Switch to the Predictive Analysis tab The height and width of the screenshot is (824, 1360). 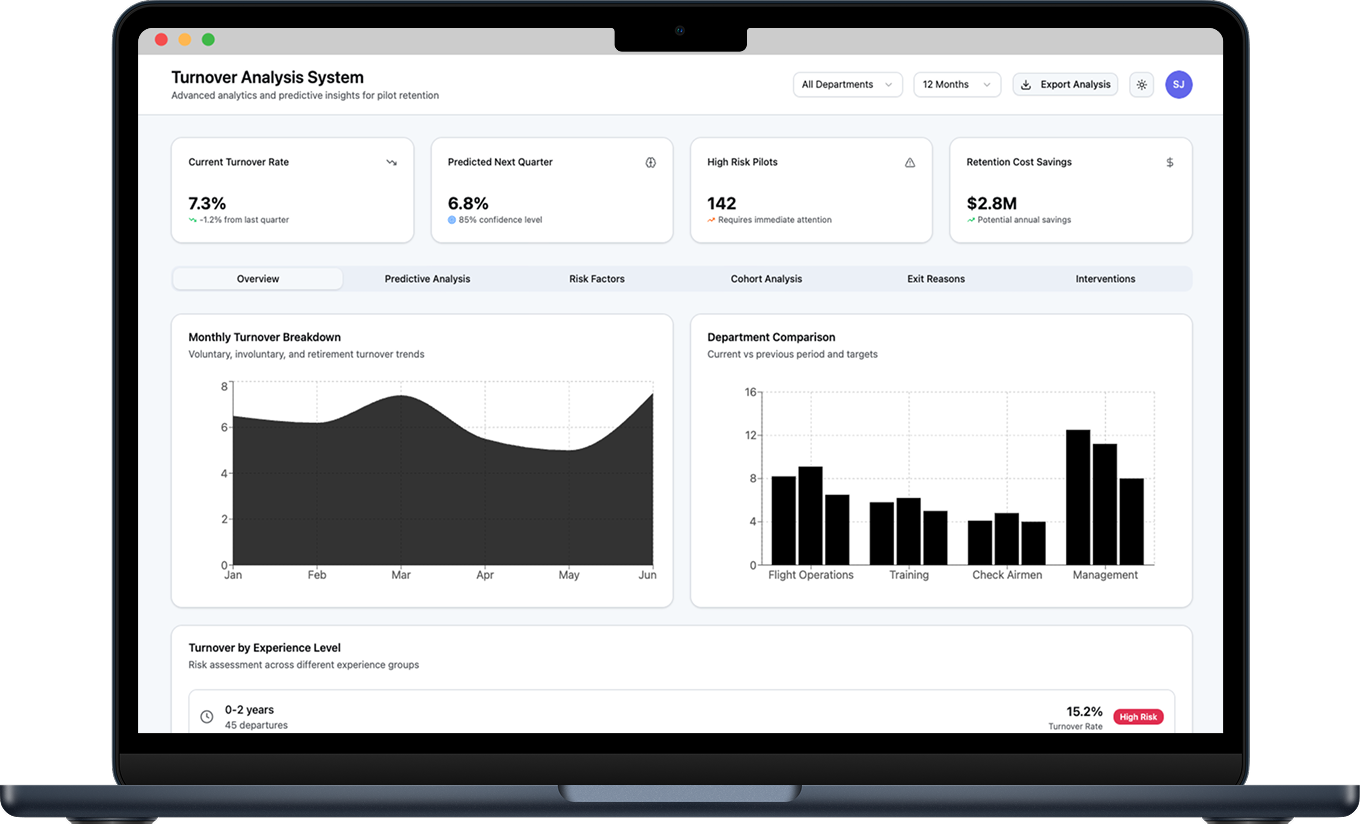tap(427, 278)
